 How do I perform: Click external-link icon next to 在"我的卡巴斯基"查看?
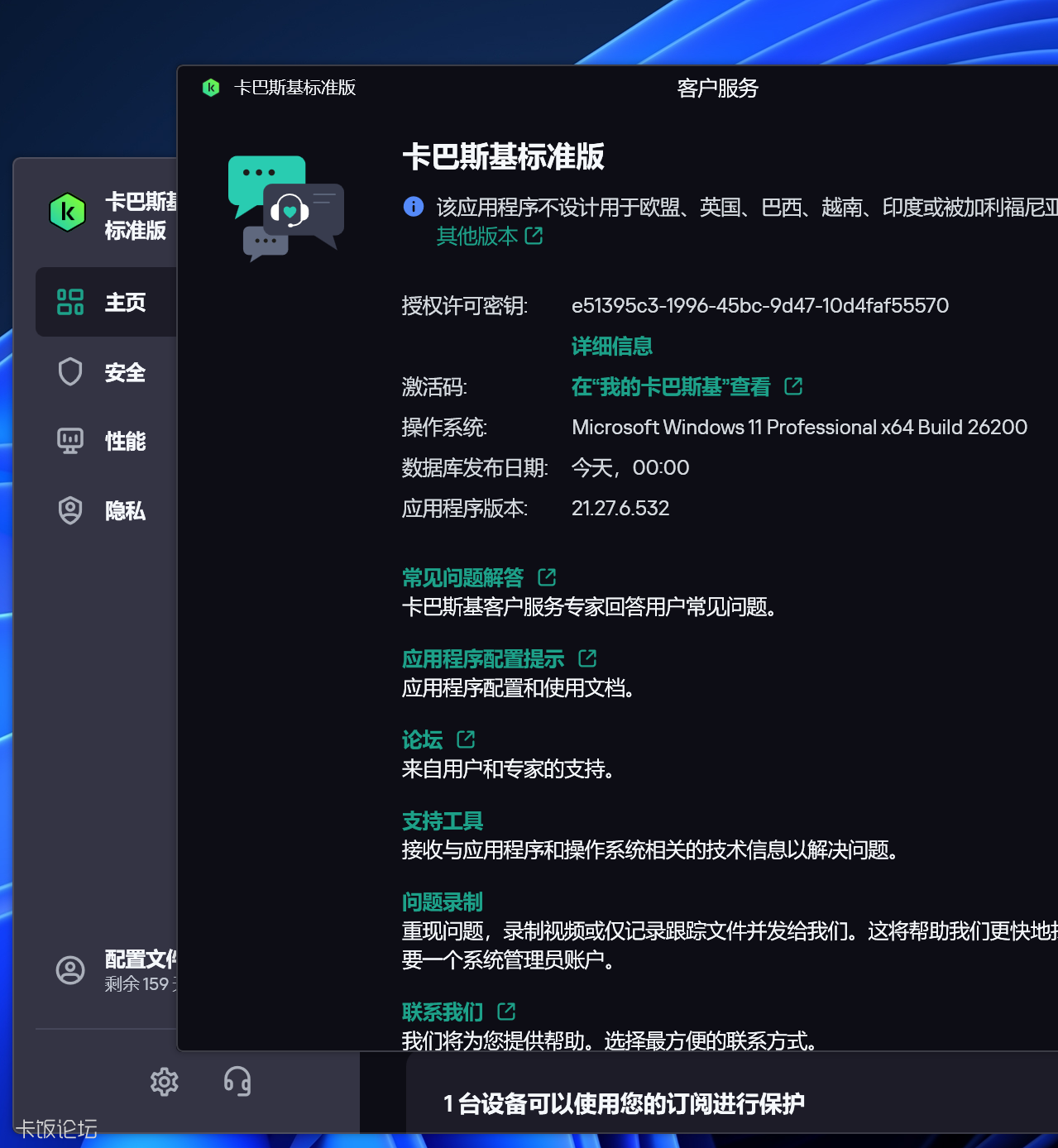[793, 386]
